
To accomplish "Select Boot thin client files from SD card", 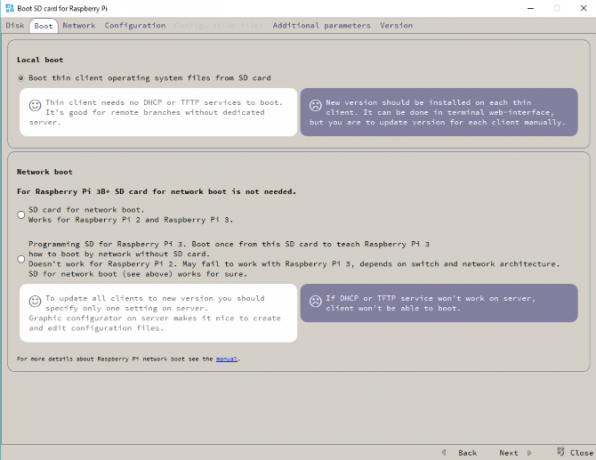I will click(21, 78).
